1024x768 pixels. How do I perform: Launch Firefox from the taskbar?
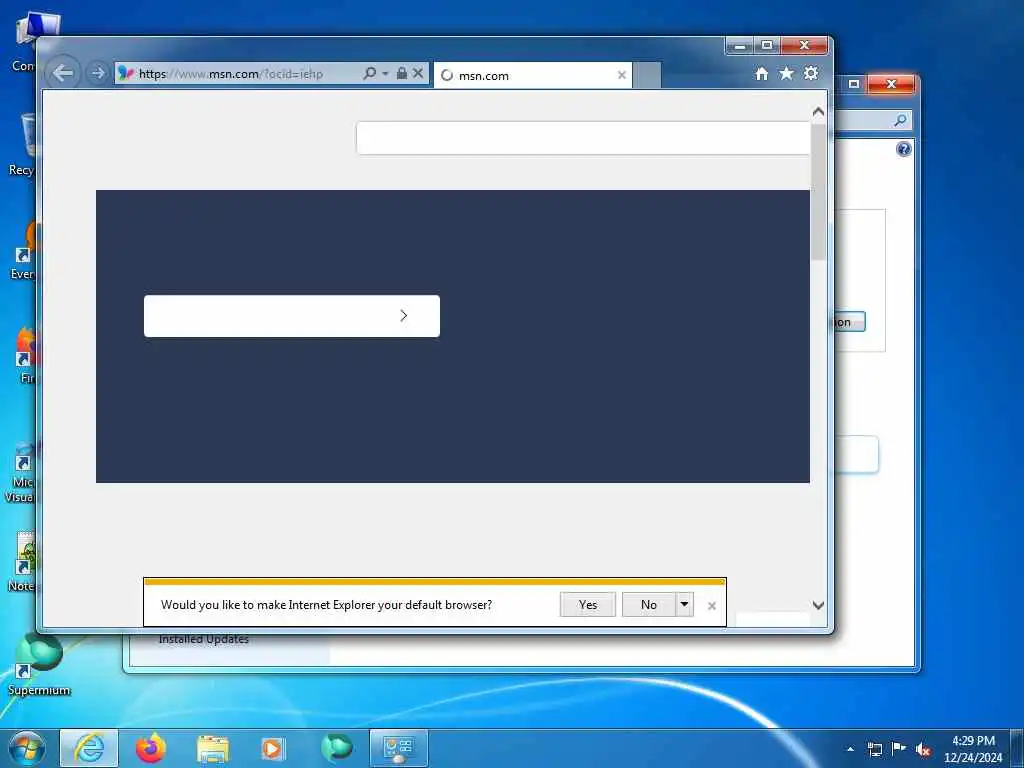(x=151, y=748)
